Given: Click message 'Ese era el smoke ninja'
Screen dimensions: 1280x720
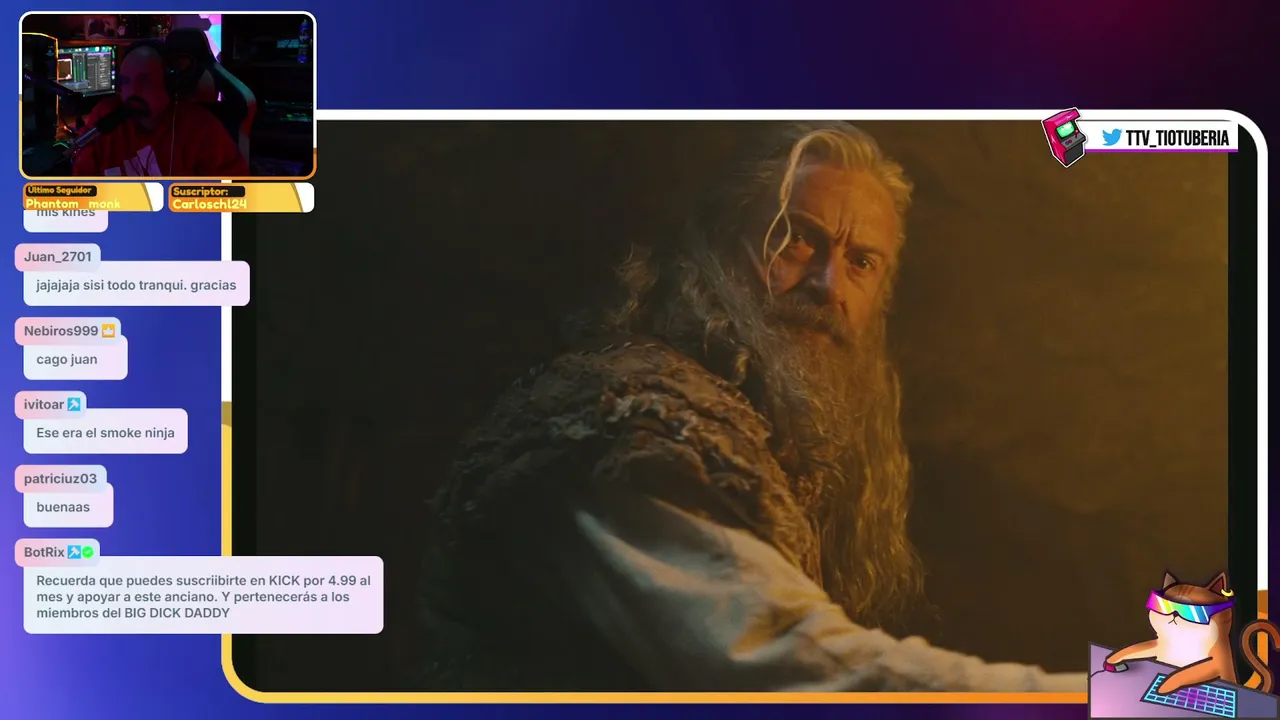Looking at the screenshot, I should coord(105,433).
